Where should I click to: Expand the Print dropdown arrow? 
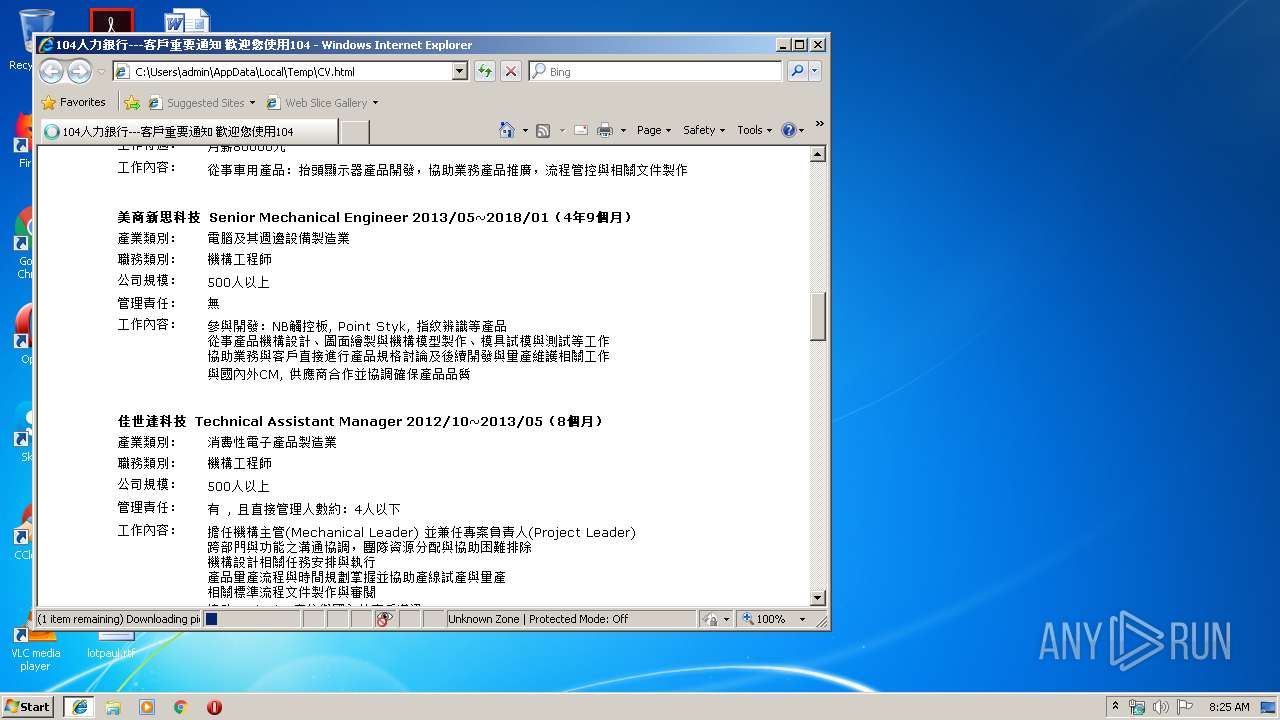[623, 130]
